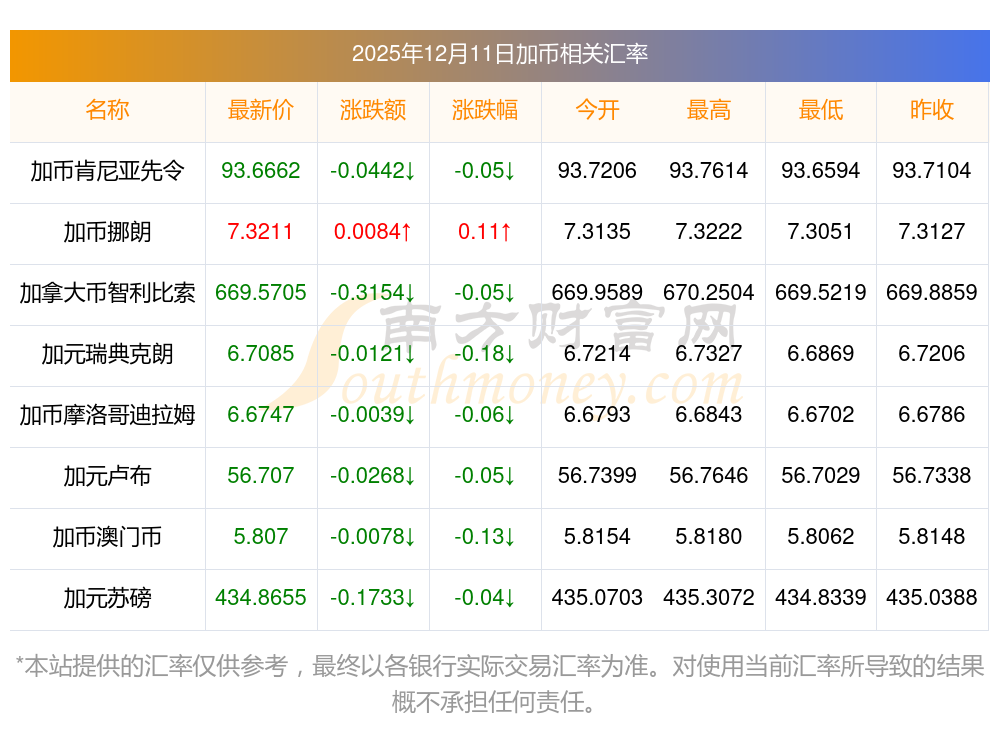Click the row name 加元苏磅
The height and width of the screenshot is (733, 1000).
click(x=107, y=598)
